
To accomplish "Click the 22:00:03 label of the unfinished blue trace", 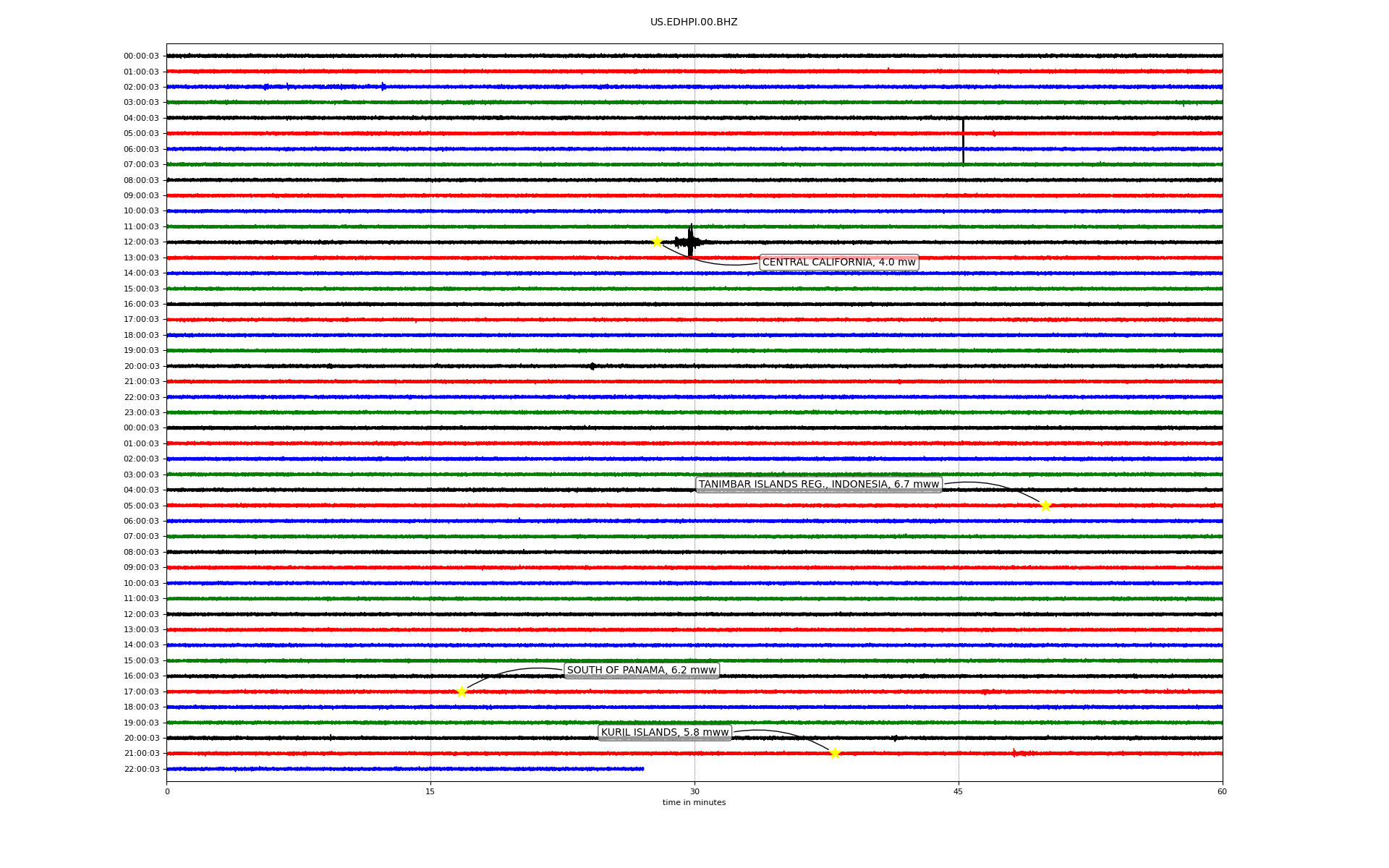I will (x=141, y=769).
